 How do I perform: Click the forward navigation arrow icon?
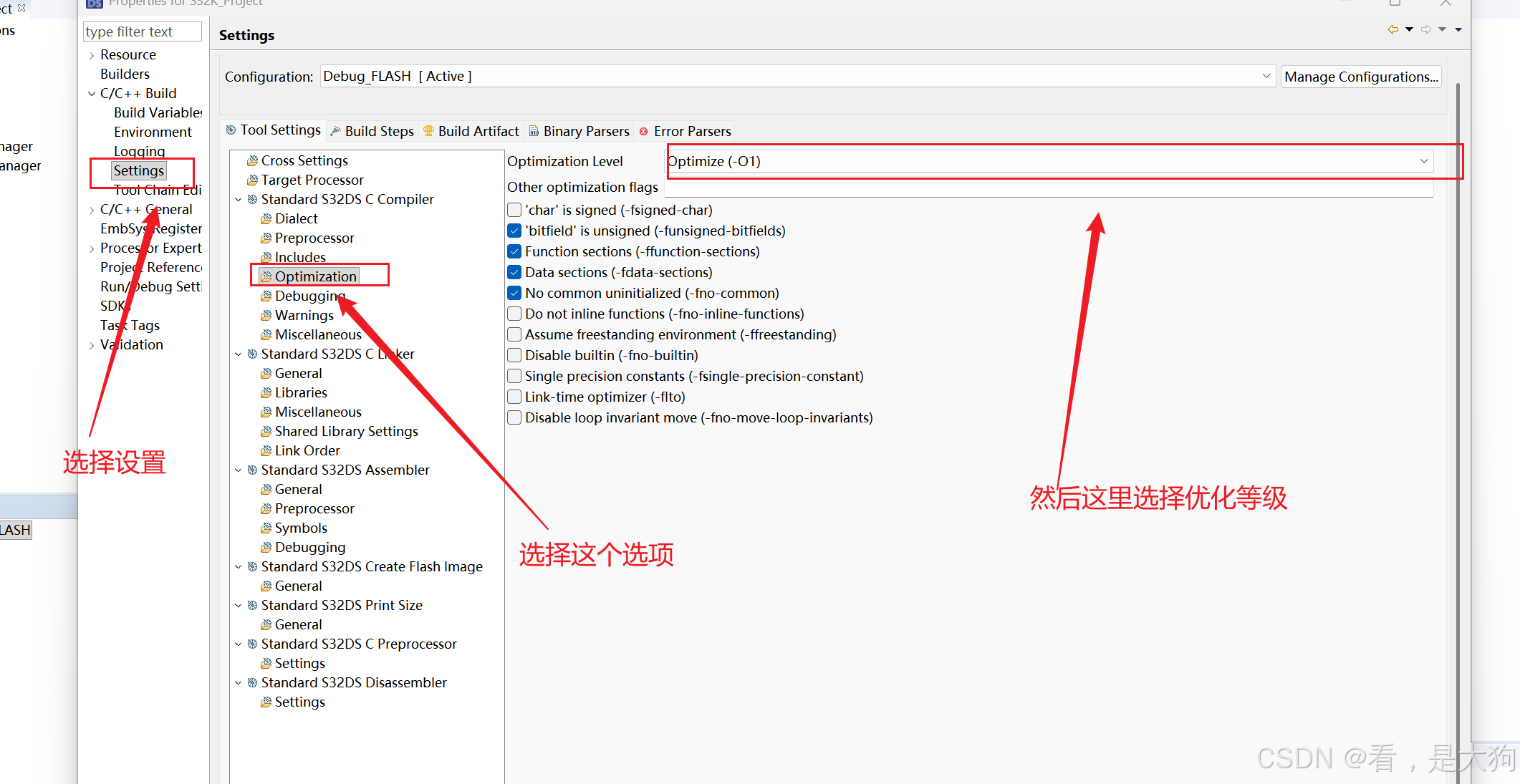coord(1426,29)
